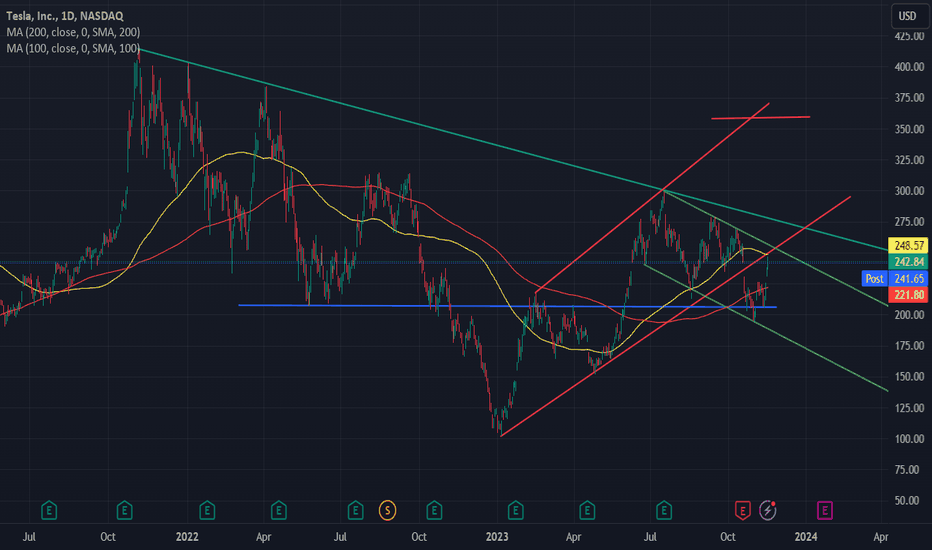Viewport: 932px width, 550px height.
Task: Open the USD currency selector
Action: pos(909,16)
